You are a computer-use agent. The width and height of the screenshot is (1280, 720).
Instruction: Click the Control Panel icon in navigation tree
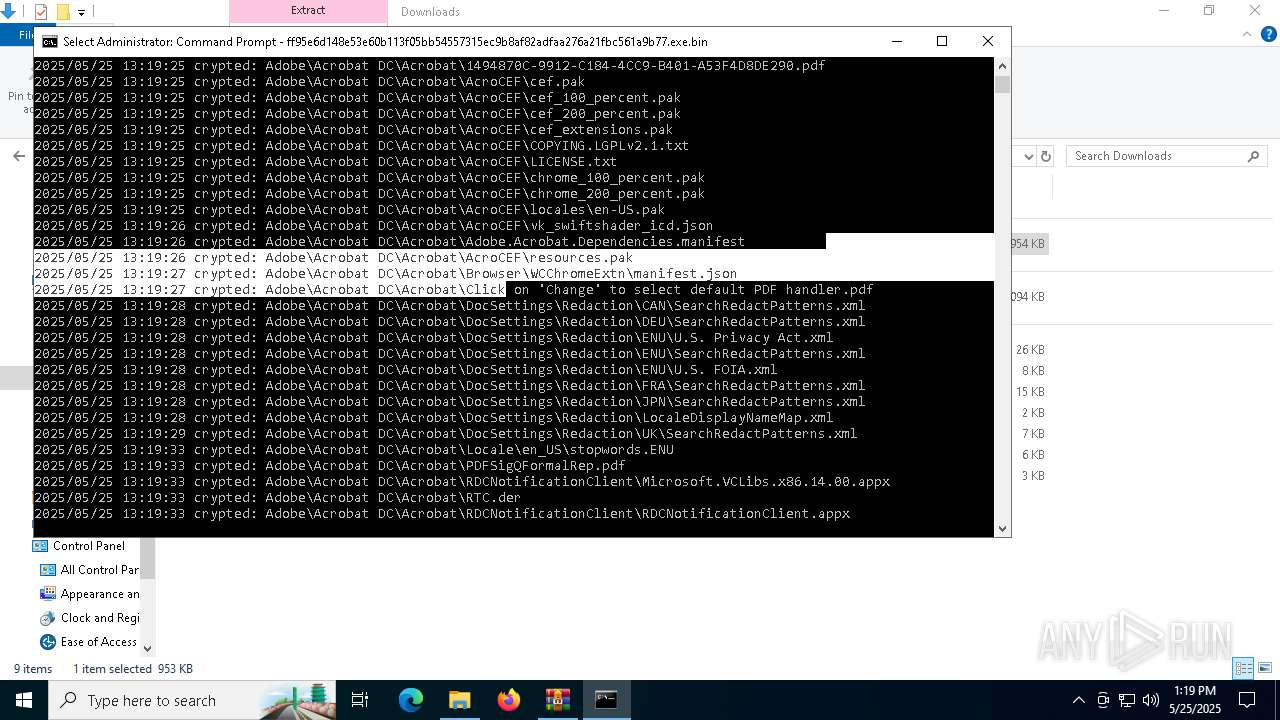pos(40,546)
